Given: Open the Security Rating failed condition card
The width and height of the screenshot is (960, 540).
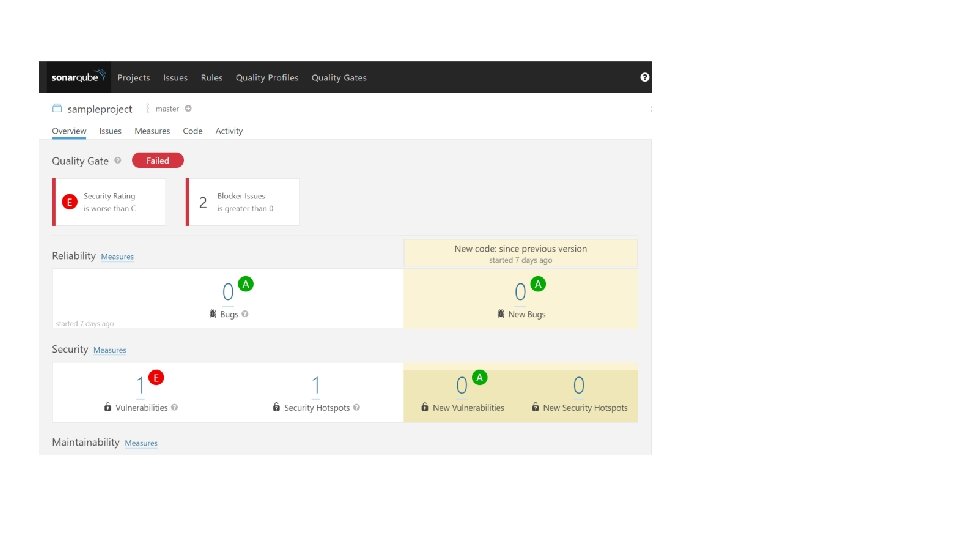Looking at the screenshot, I should pyautogui.click(x=109, y=202).
